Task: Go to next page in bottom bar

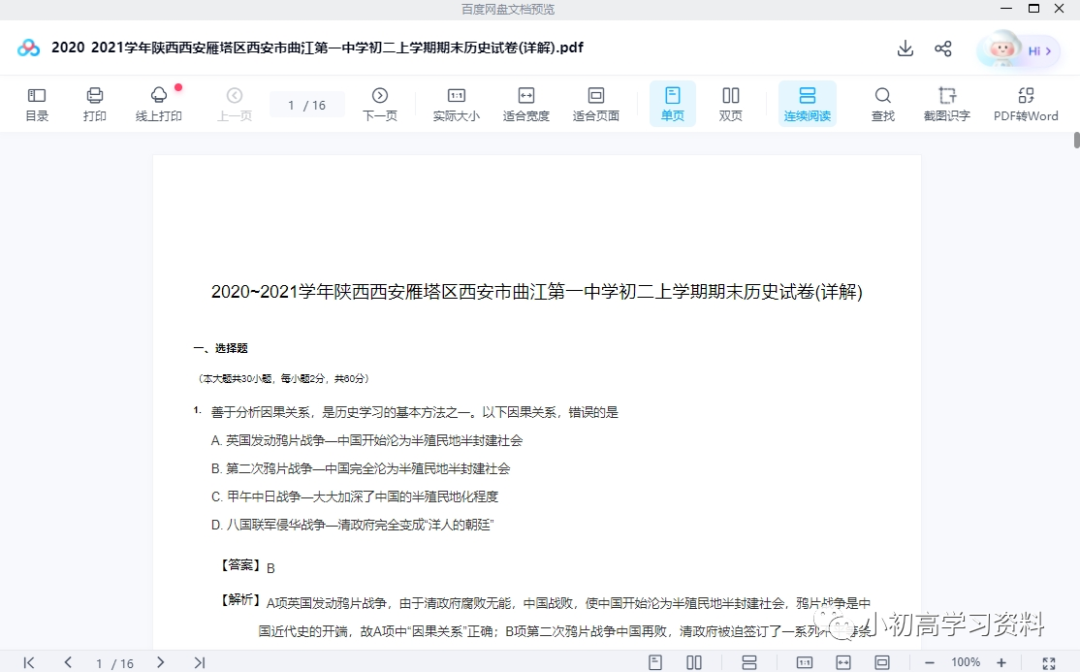Action: pos(160,662)
